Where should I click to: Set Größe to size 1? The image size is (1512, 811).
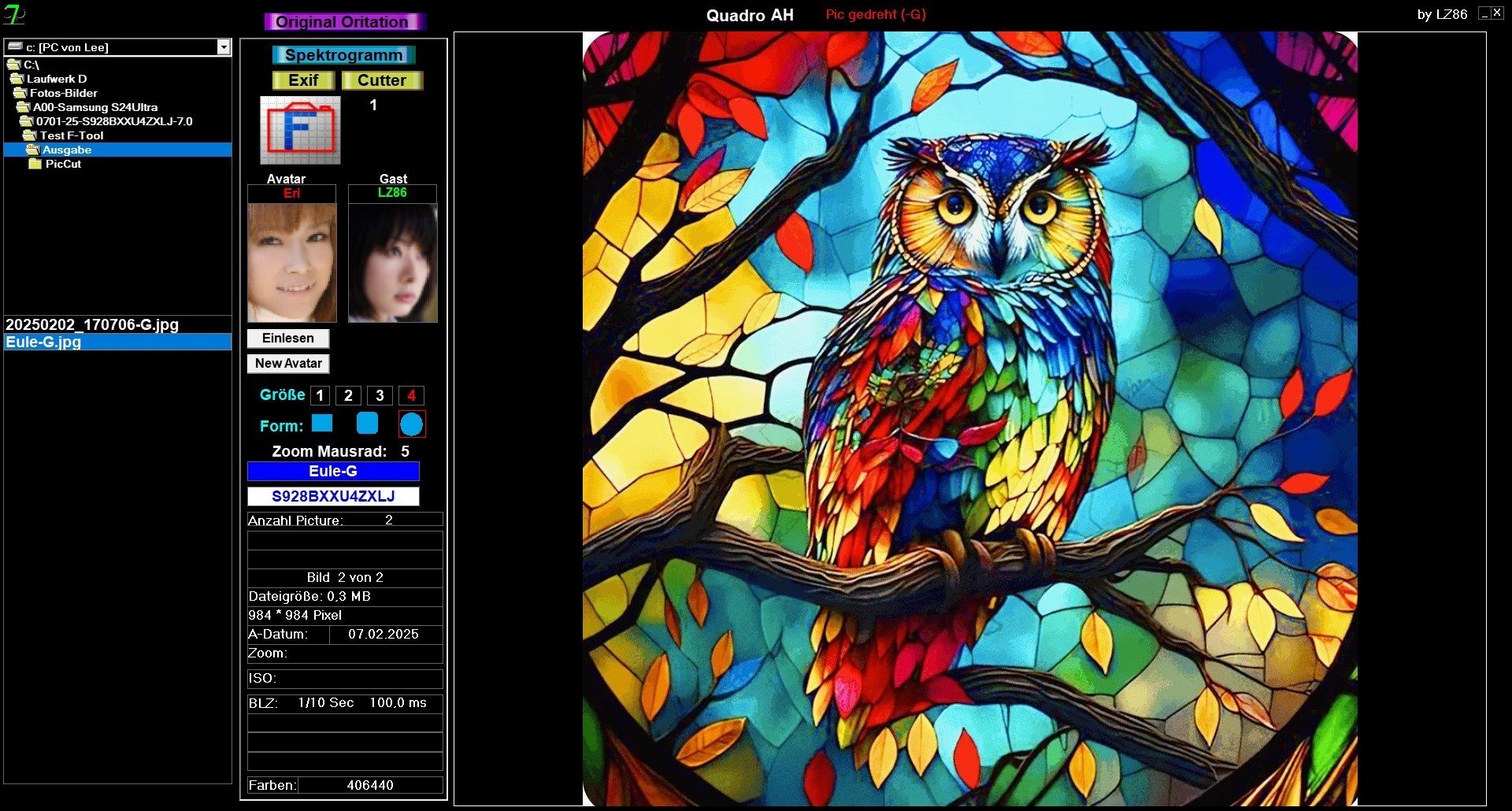(x=320, y=395)
